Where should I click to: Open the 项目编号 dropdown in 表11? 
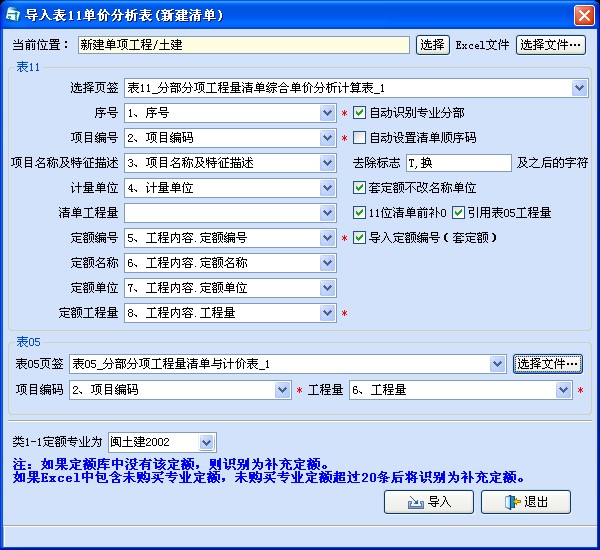(328, 138)
